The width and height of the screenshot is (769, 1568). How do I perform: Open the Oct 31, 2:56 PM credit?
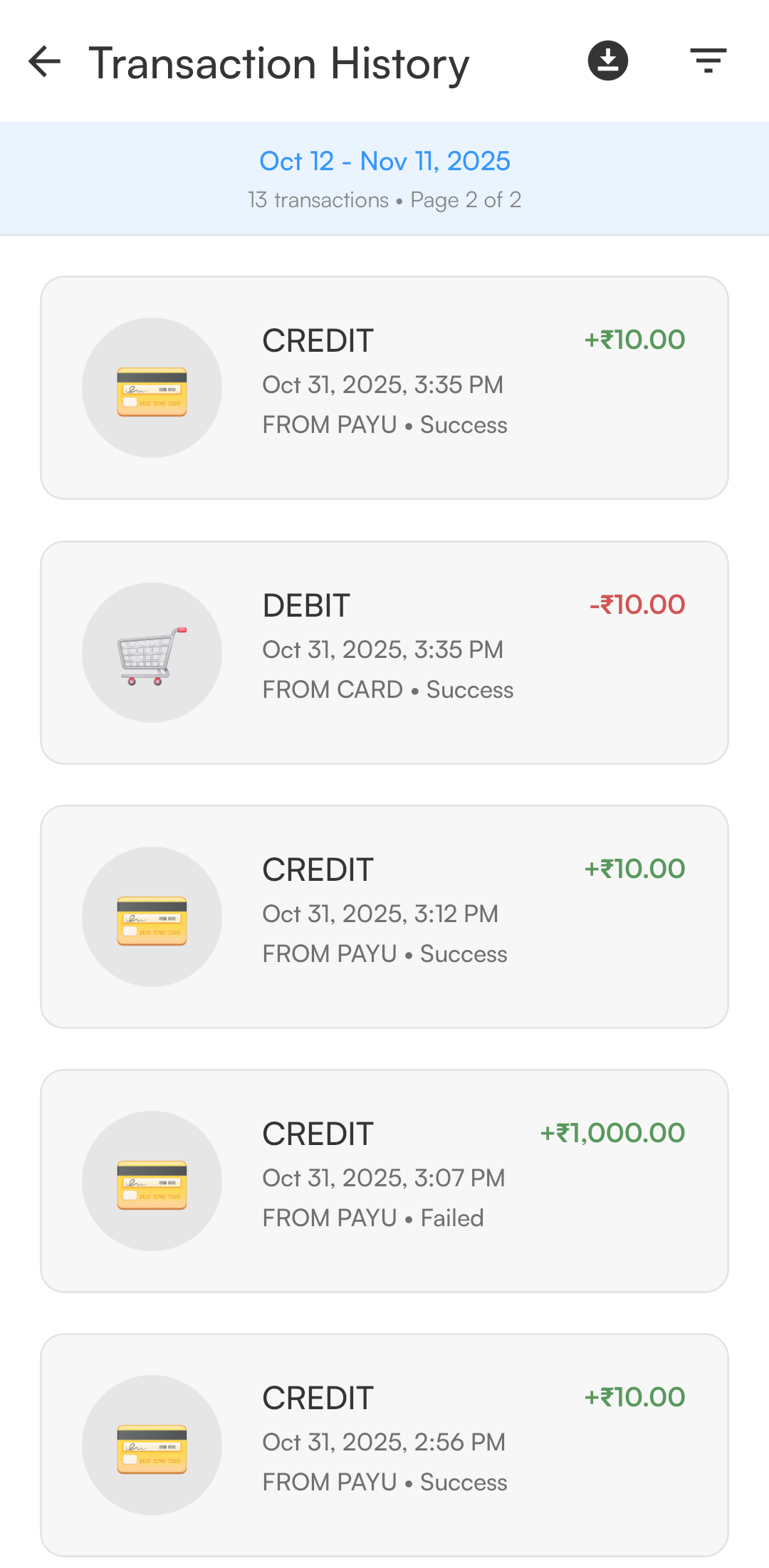(x=384, y=1443)
